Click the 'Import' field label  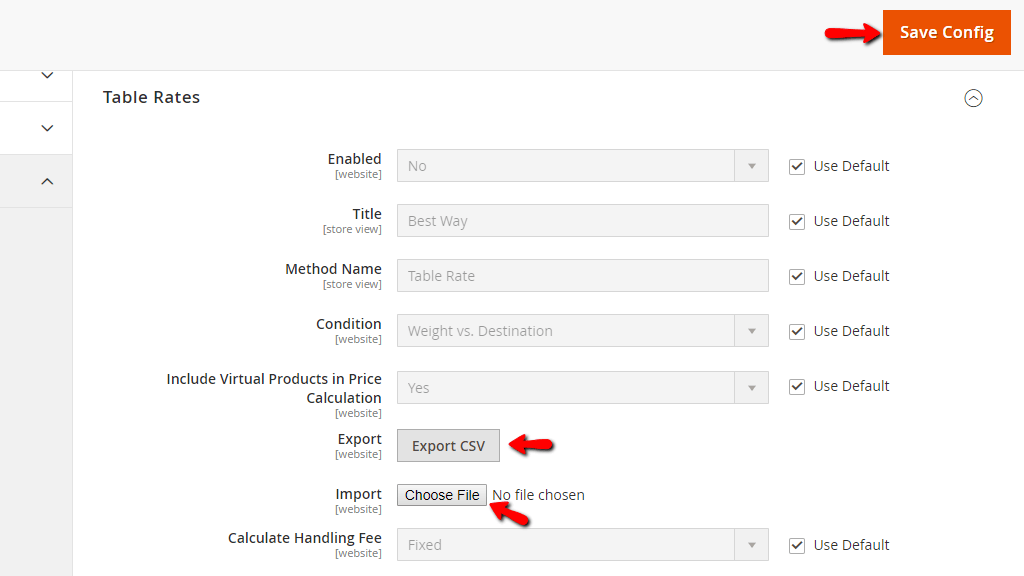tap(359, 494)
